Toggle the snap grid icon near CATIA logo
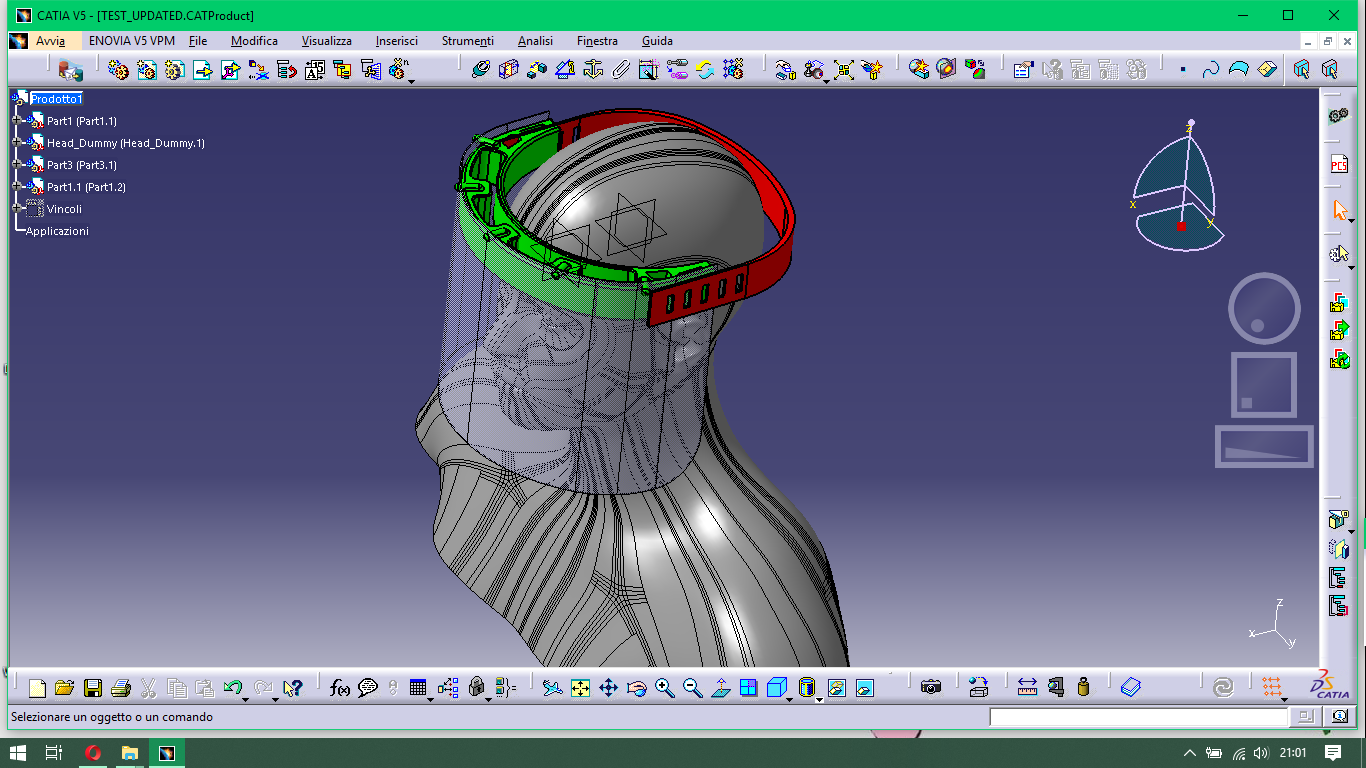Image resolution: width=1366 pixels, height=768 pixels. click(x=1271, y=688)
